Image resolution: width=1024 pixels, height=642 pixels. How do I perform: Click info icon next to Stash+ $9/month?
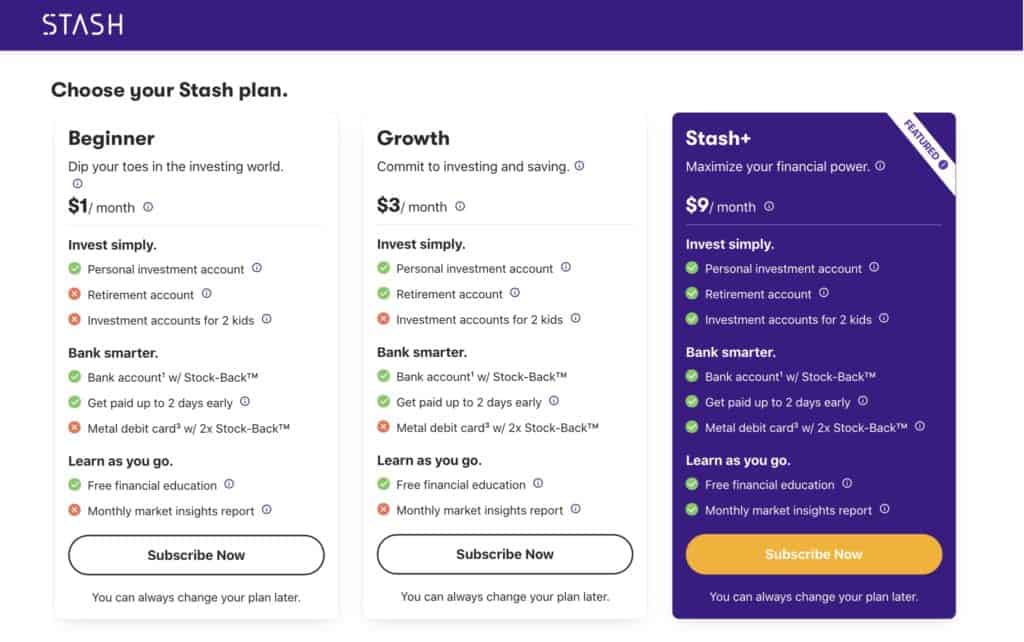(769, 206)
